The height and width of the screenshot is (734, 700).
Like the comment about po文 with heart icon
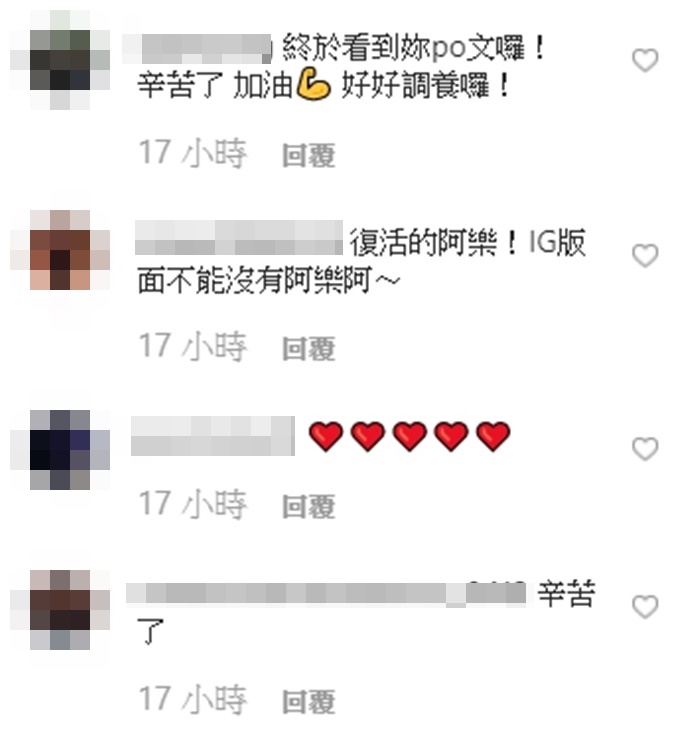(645, 60)
